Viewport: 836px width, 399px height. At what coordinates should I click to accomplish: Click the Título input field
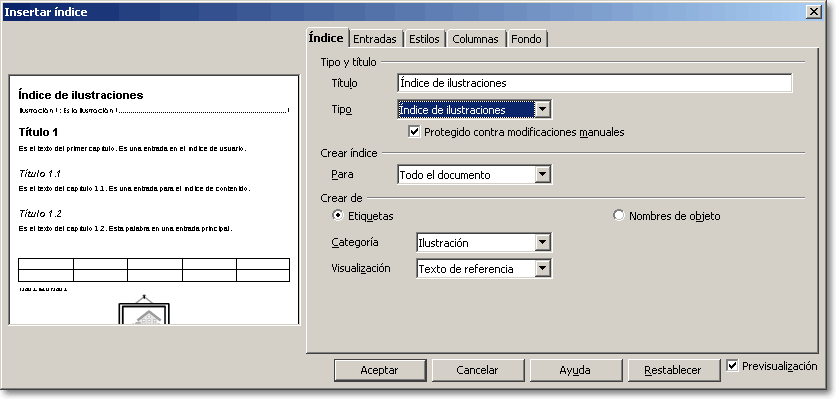click(x=594, y=83)
